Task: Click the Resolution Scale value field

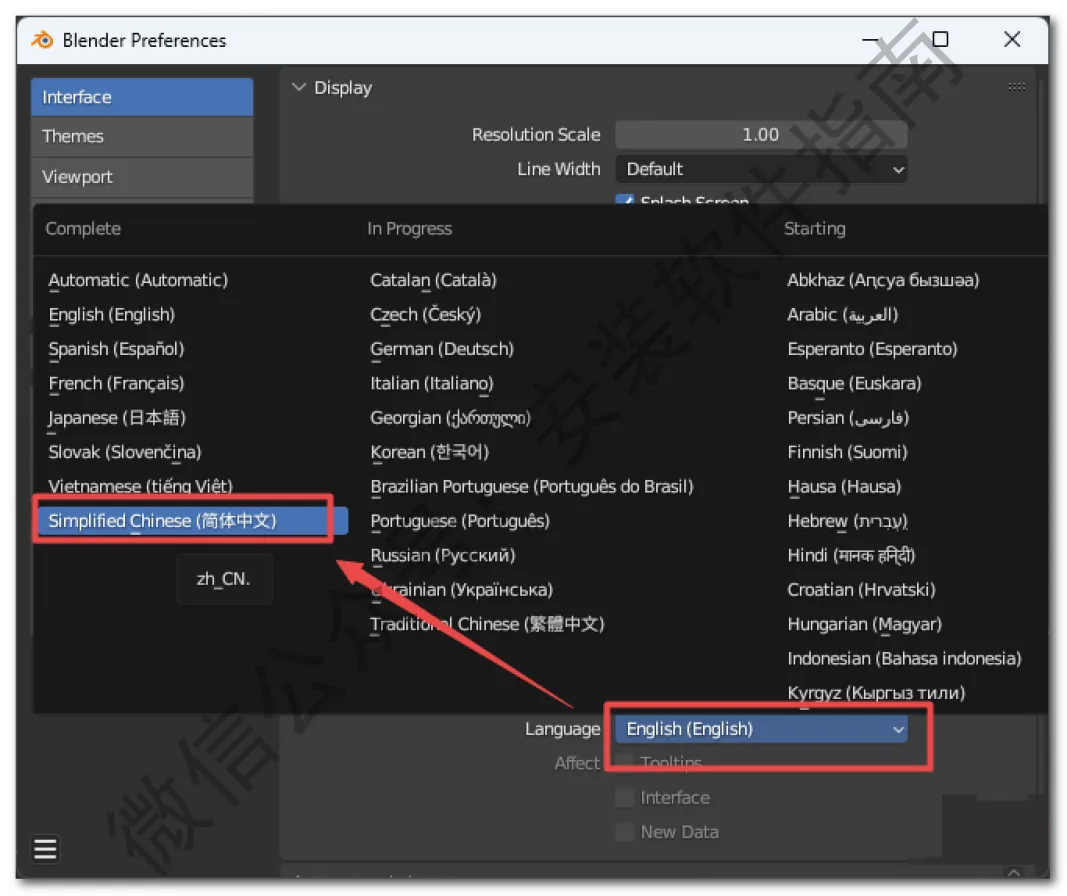Action: point(761,135)
